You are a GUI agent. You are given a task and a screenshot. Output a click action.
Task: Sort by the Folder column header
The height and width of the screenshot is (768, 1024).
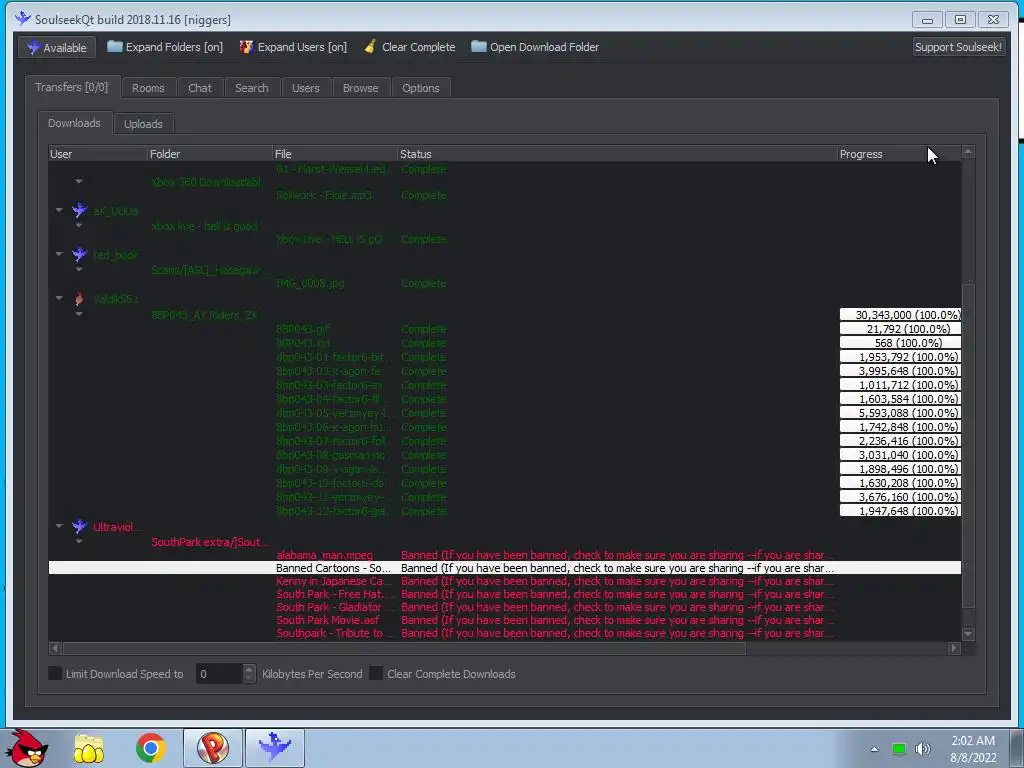[x=210, y=154]
